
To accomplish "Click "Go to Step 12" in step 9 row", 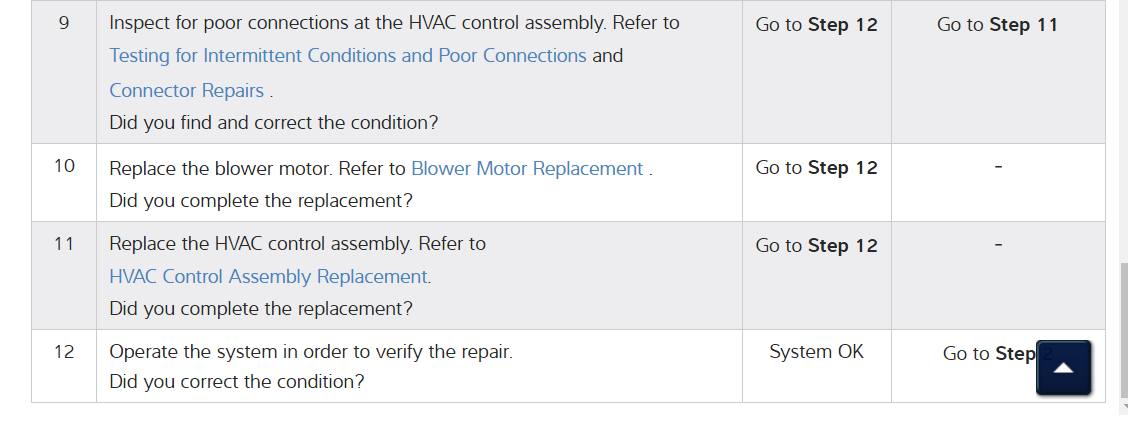I will 816,24.
